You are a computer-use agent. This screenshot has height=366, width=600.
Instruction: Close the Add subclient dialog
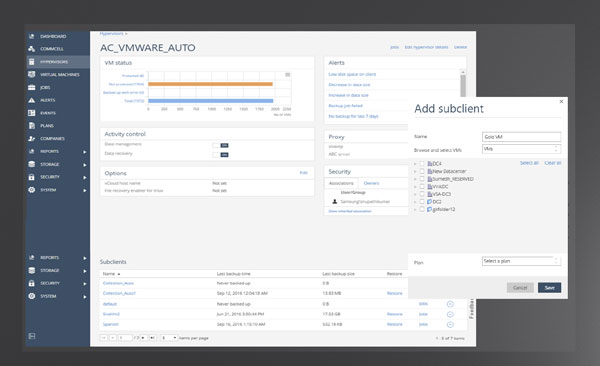(x=561, y=101)
